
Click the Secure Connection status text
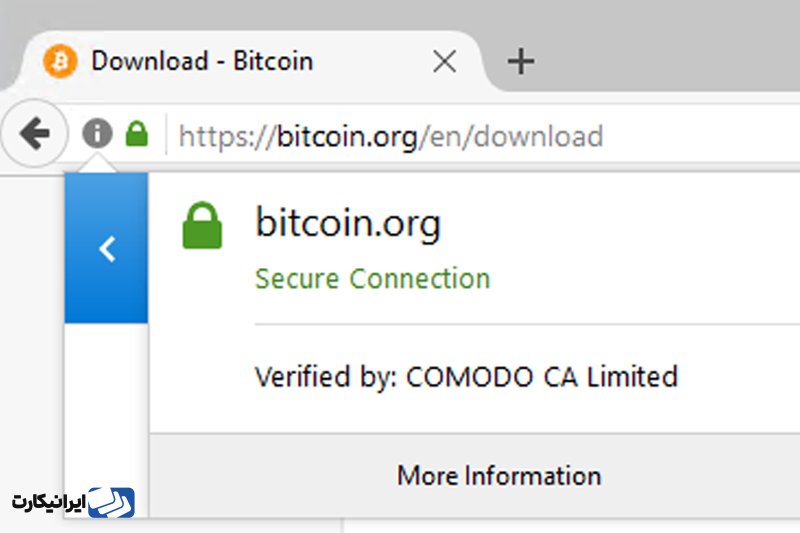point(372,279)
